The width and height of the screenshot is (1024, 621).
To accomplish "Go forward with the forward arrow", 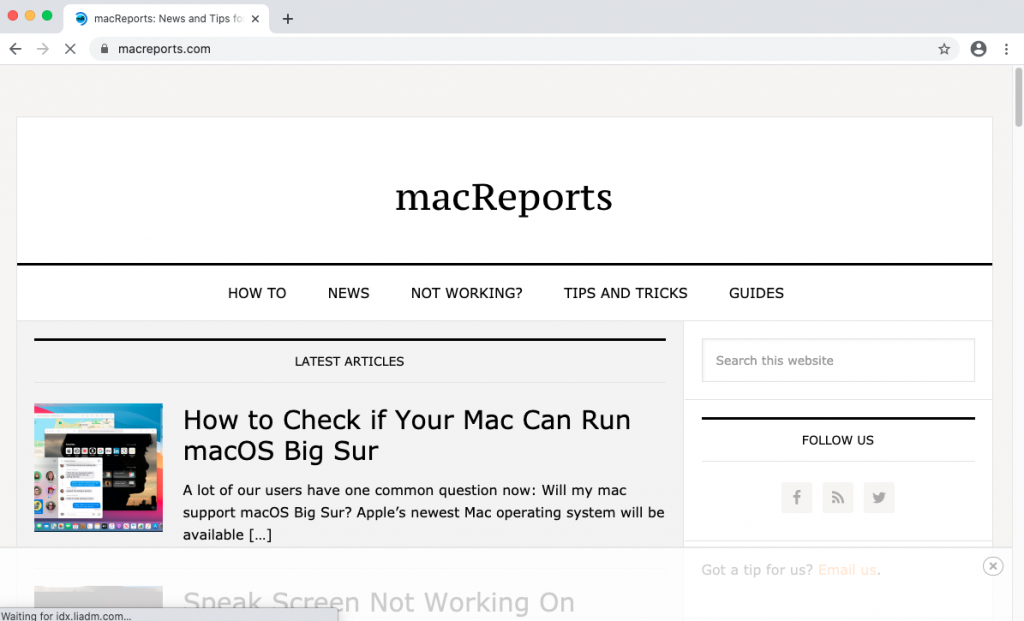I will point(43,49).
